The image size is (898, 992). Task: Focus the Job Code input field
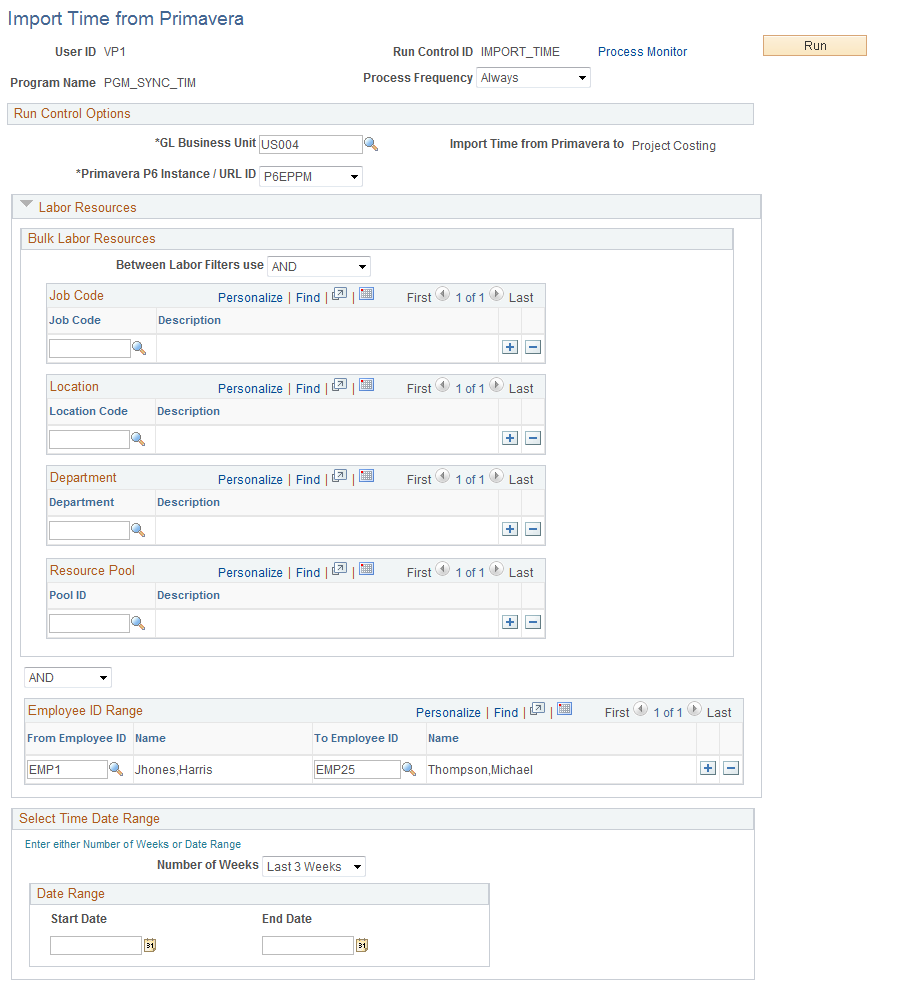(90, 349)
